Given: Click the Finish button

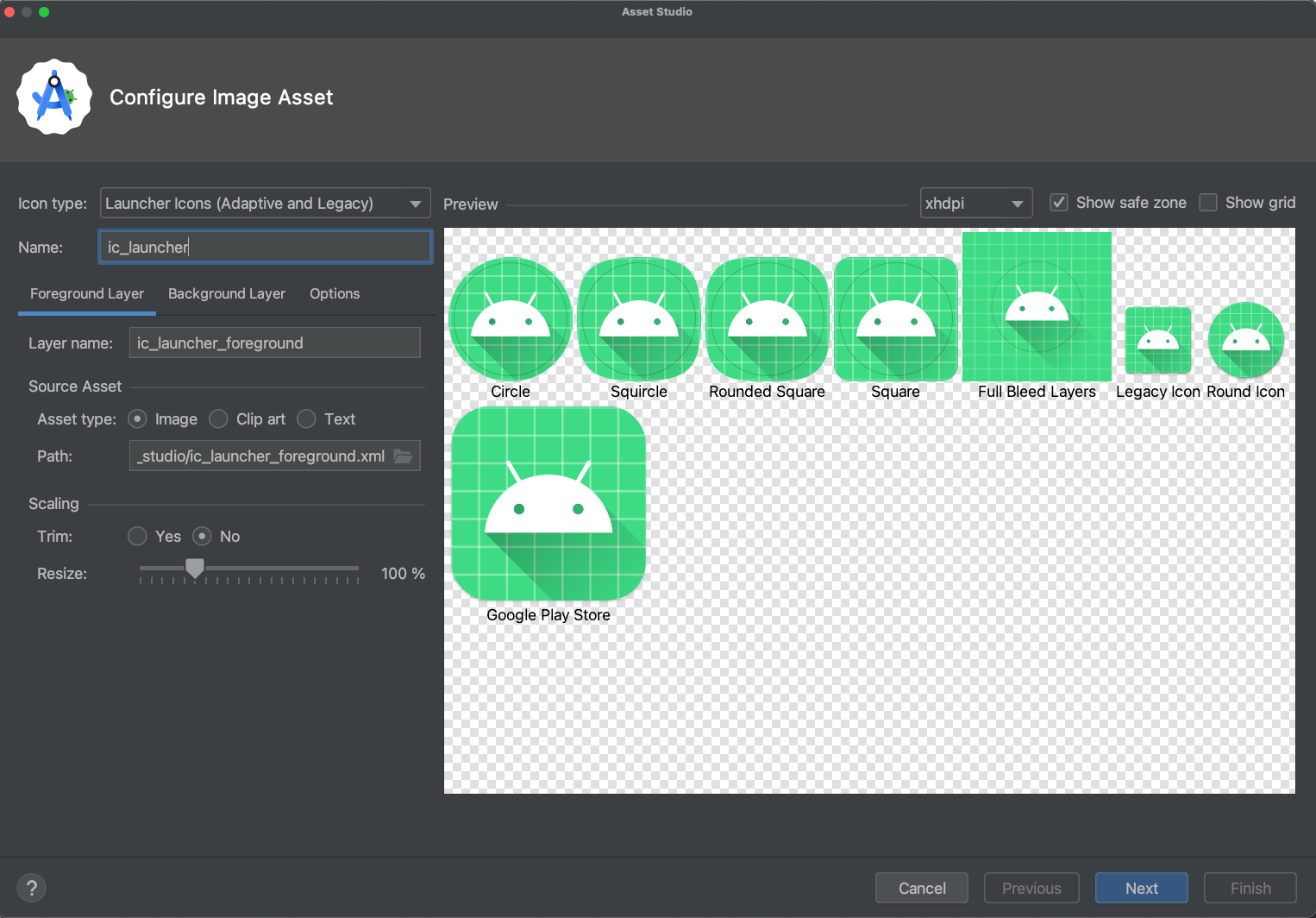Looking at the screenshot, I should pyautogui.click(x=1250, y=888).
